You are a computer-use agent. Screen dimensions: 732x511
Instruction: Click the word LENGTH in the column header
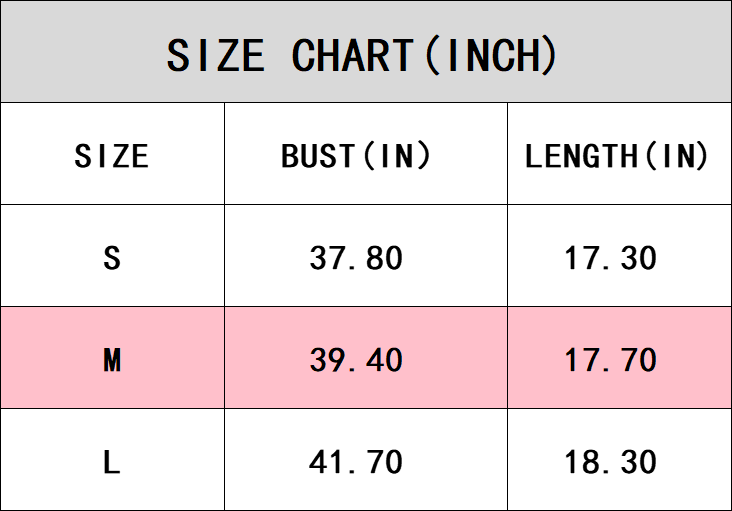580,156
